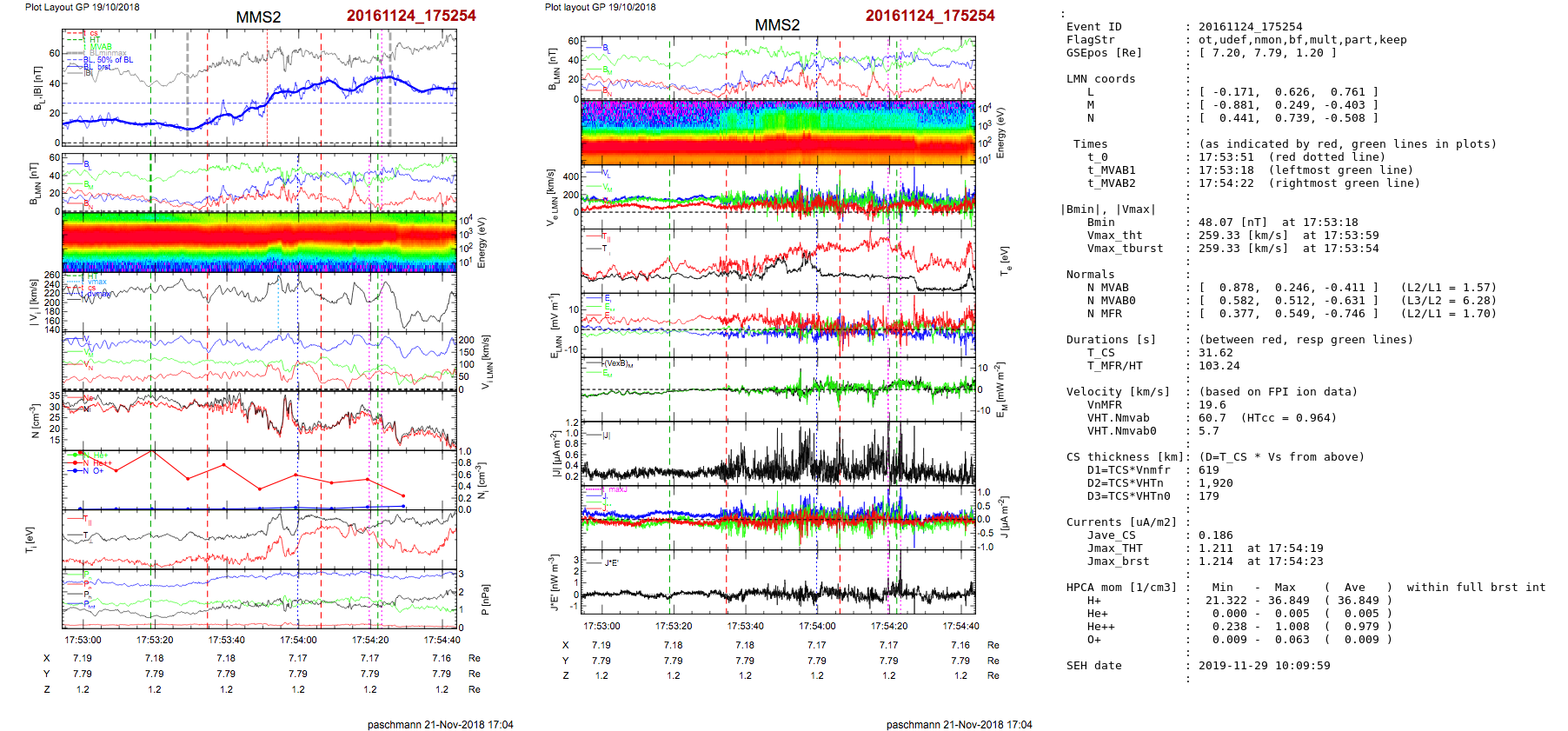Screen dimensions: 1568x731
Task: Click the LMN coords heading
Action: coord(1100,79)
